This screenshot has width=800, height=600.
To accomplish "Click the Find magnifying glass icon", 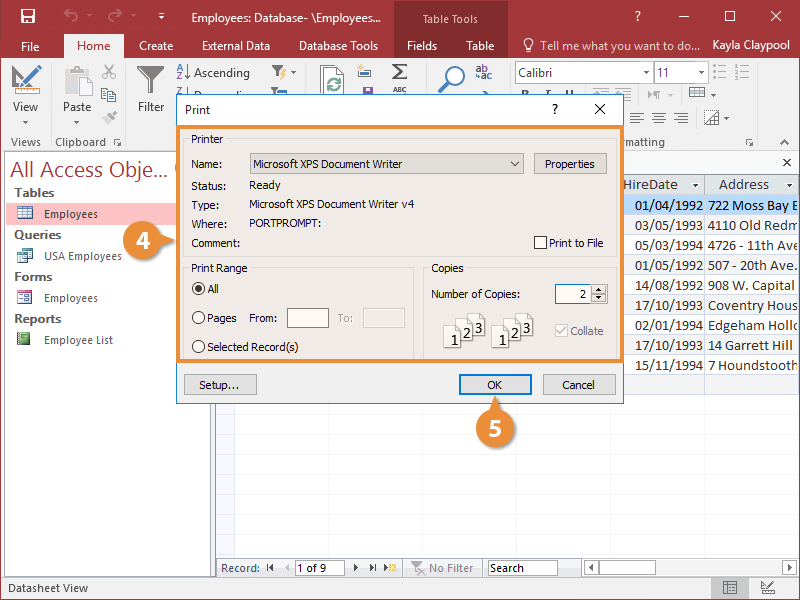I will (x=453, y=78).
